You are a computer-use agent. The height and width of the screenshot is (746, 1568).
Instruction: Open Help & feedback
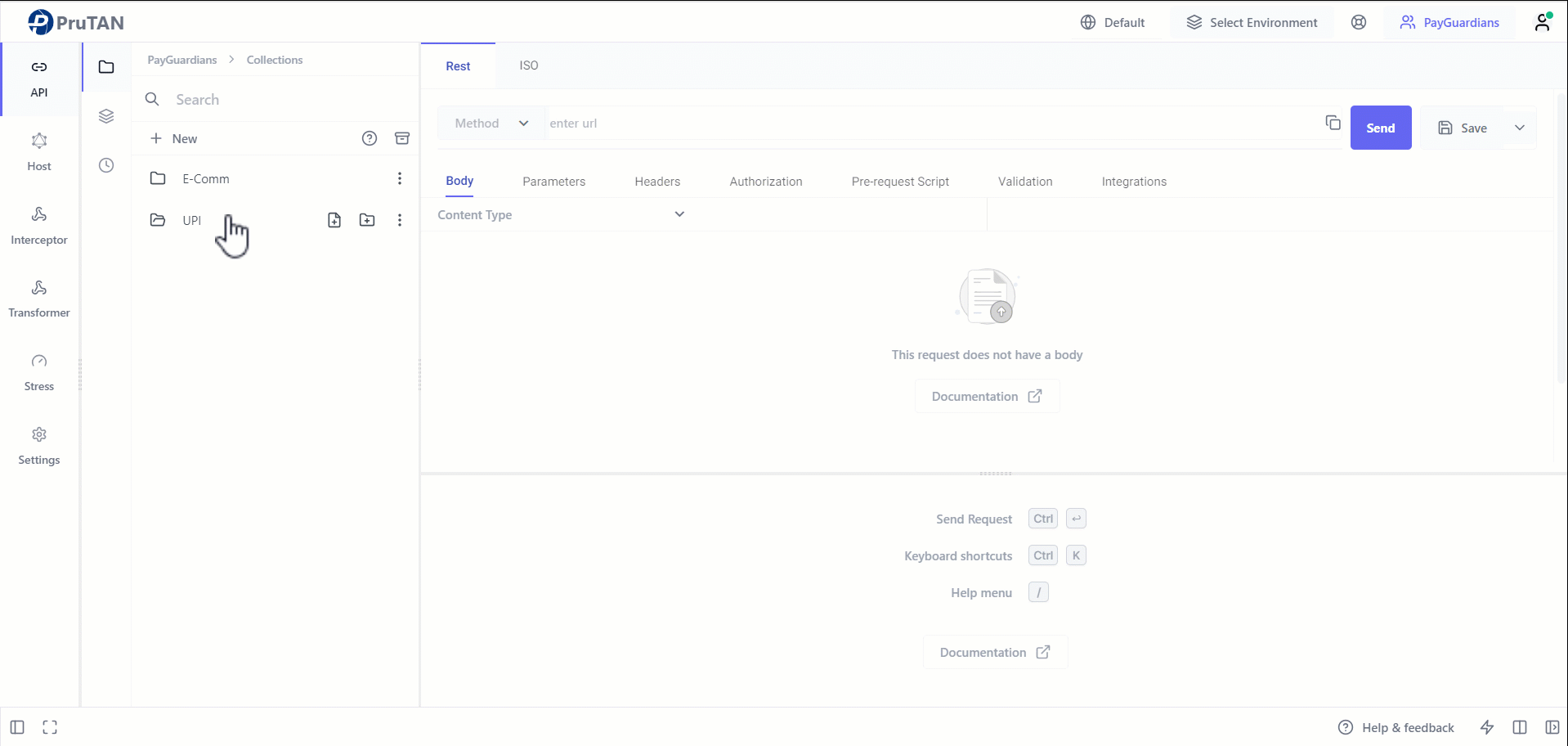[1396, 727]
